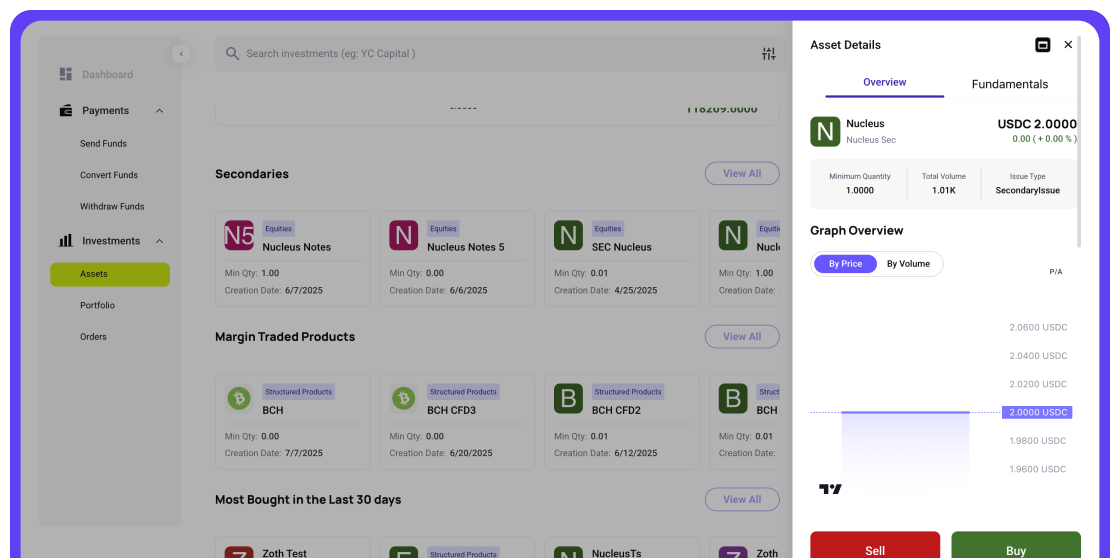Click the BCH CFD2 green B icon
1120x558 pixels.
tap(569, 398)
